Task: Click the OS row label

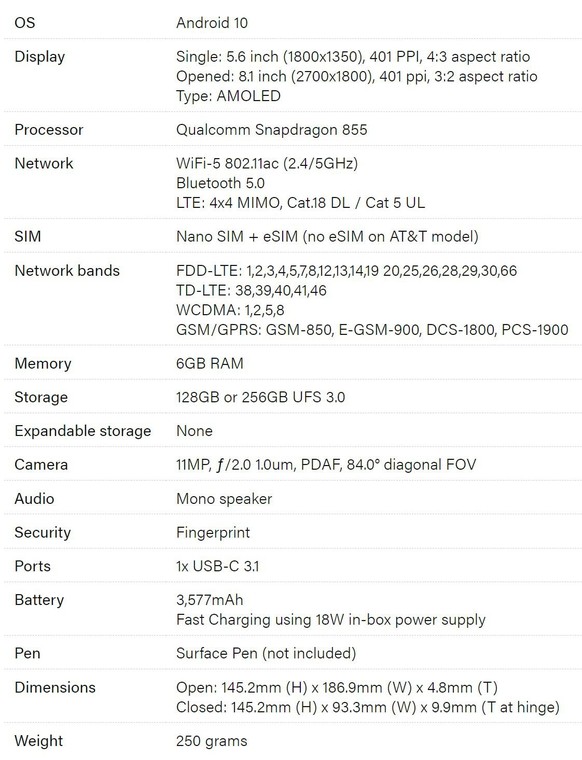Action: tap(25, 23)
